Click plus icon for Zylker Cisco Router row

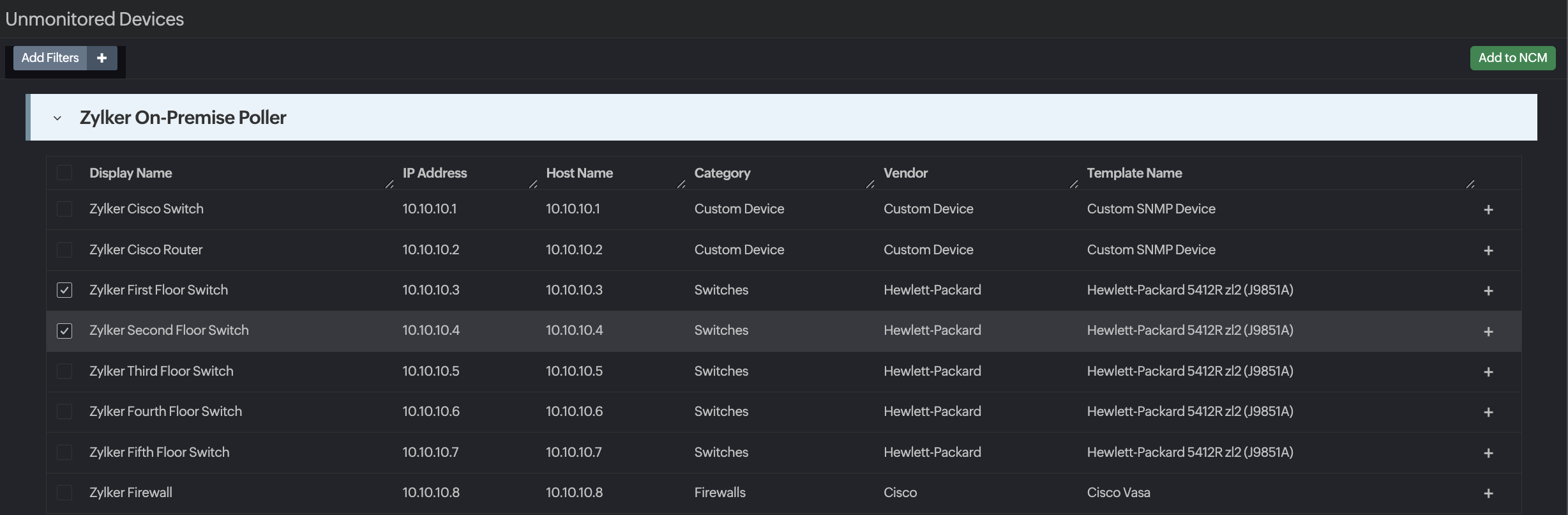(x=1488, y=250)
